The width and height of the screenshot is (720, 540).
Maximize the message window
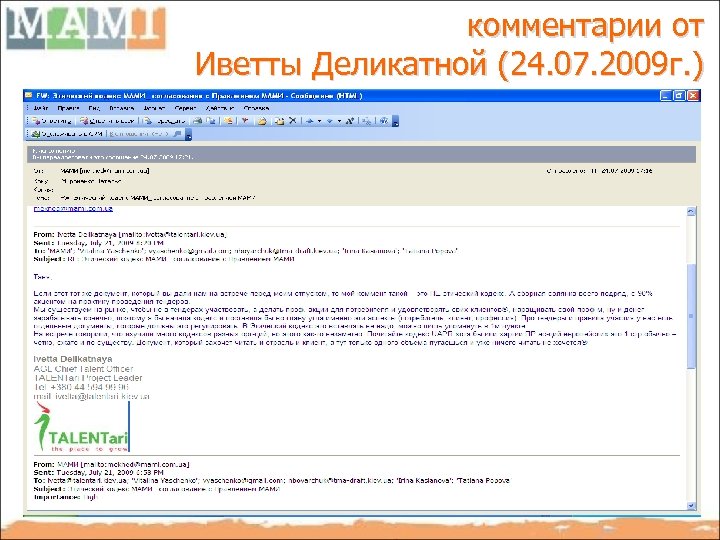679,96
